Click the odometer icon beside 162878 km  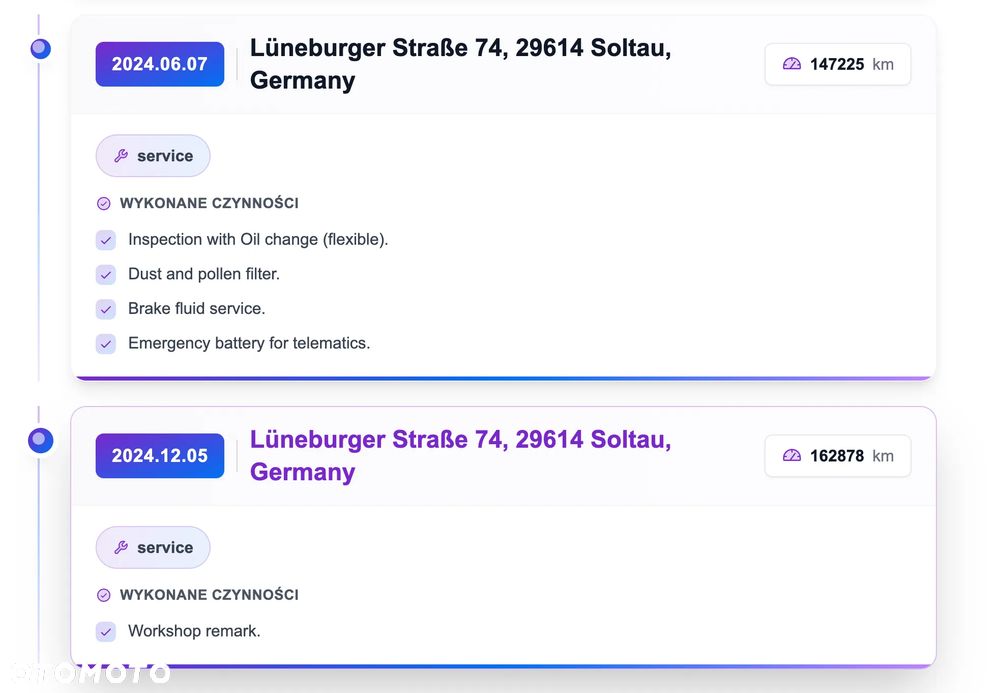791,455
